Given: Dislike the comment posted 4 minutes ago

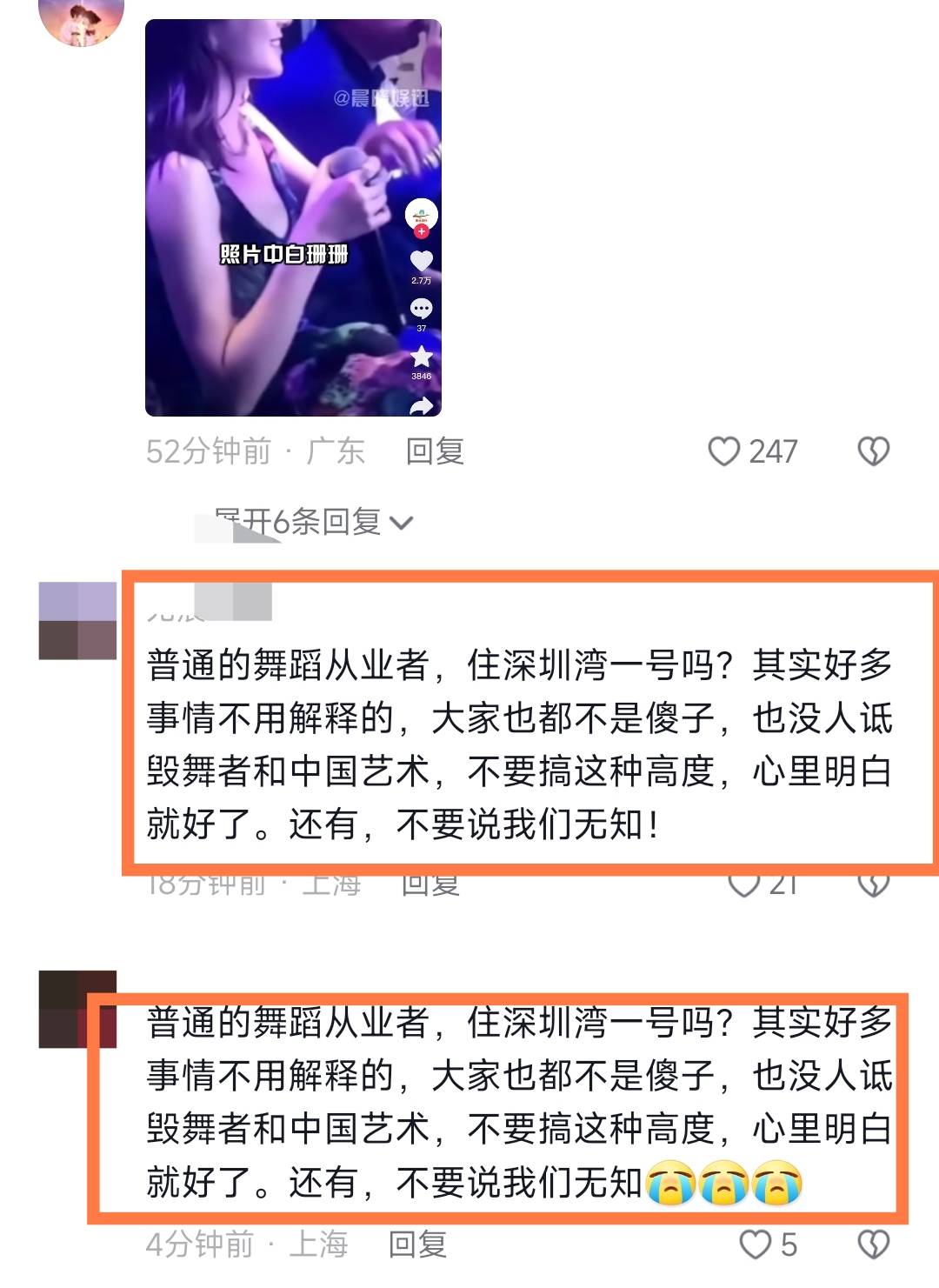Looking at the screenshot, I should [x=874, y=1245].
